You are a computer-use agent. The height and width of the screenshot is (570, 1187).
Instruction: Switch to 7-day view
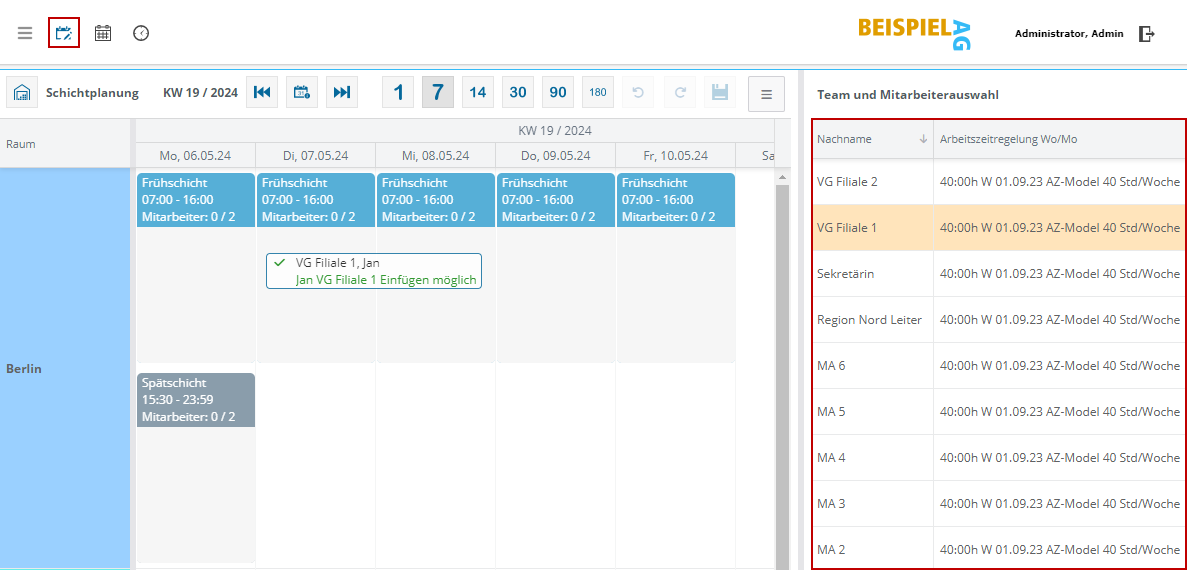[x=437, y=92]
